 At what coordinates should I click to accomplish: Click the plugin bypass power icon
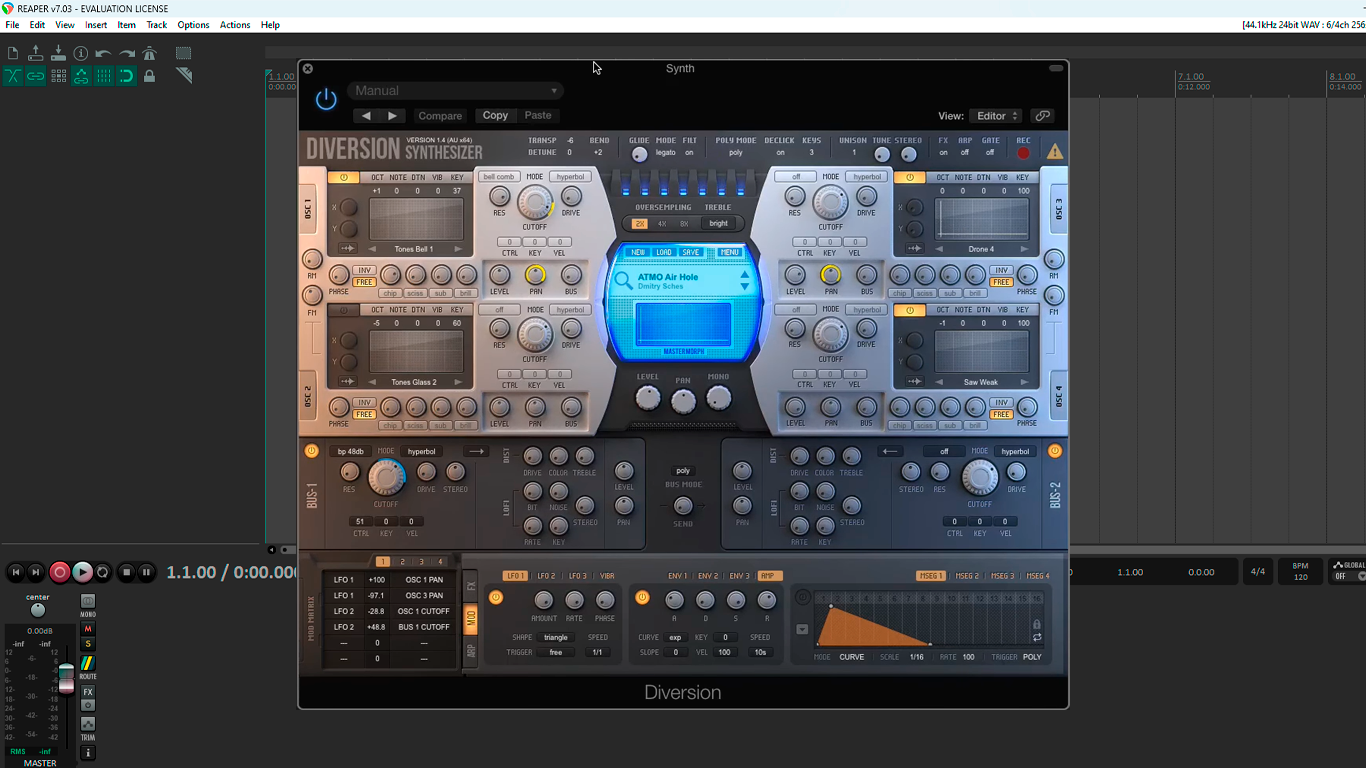326,99
